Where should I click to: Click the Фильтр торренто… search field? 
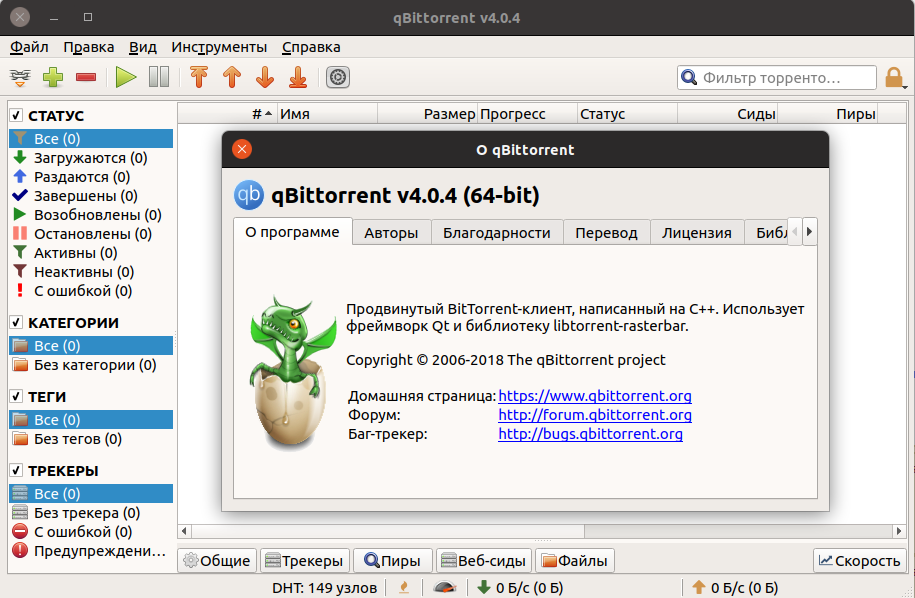776,77
